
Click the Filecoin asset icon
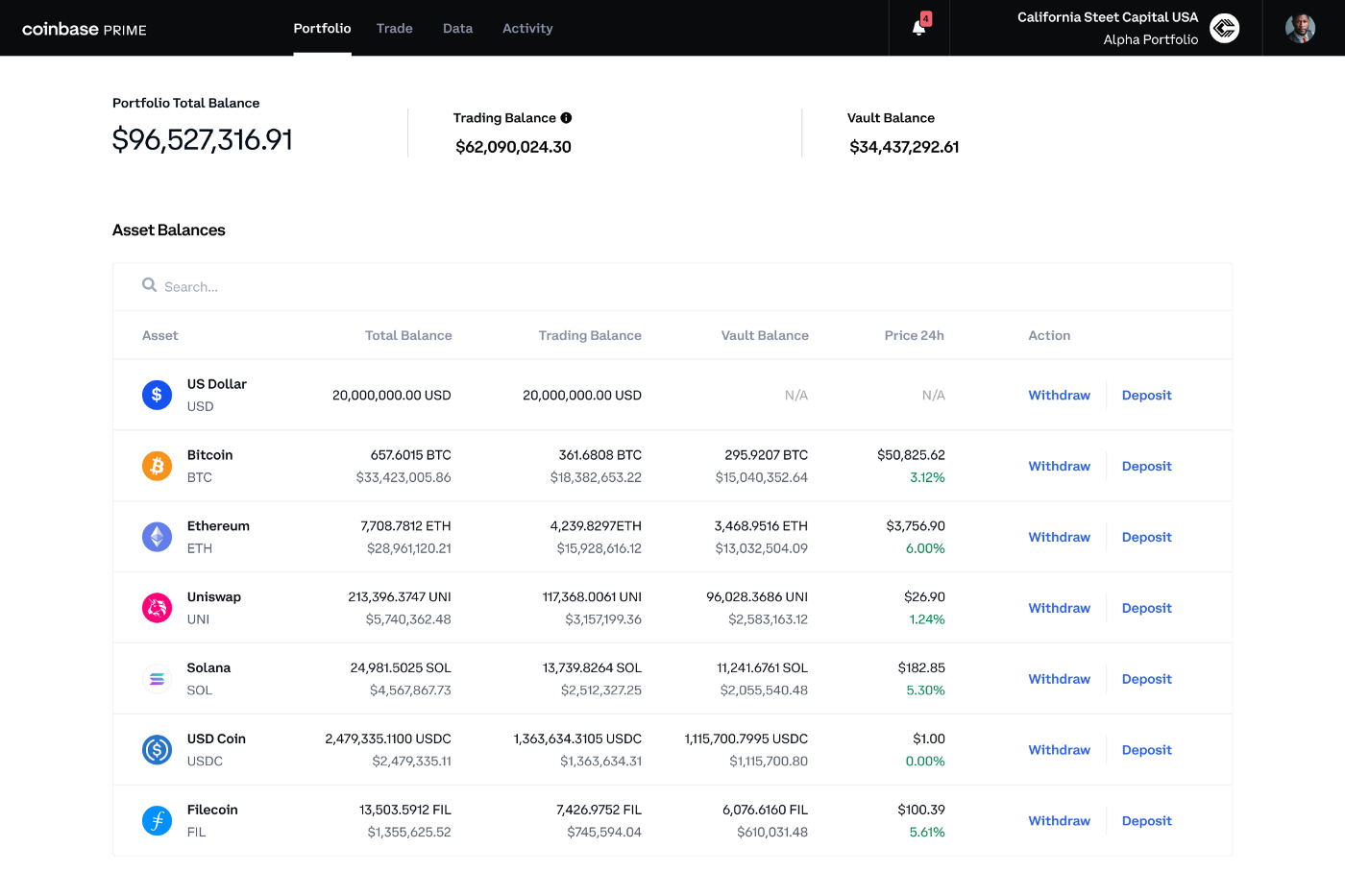[x=157, y=820]
